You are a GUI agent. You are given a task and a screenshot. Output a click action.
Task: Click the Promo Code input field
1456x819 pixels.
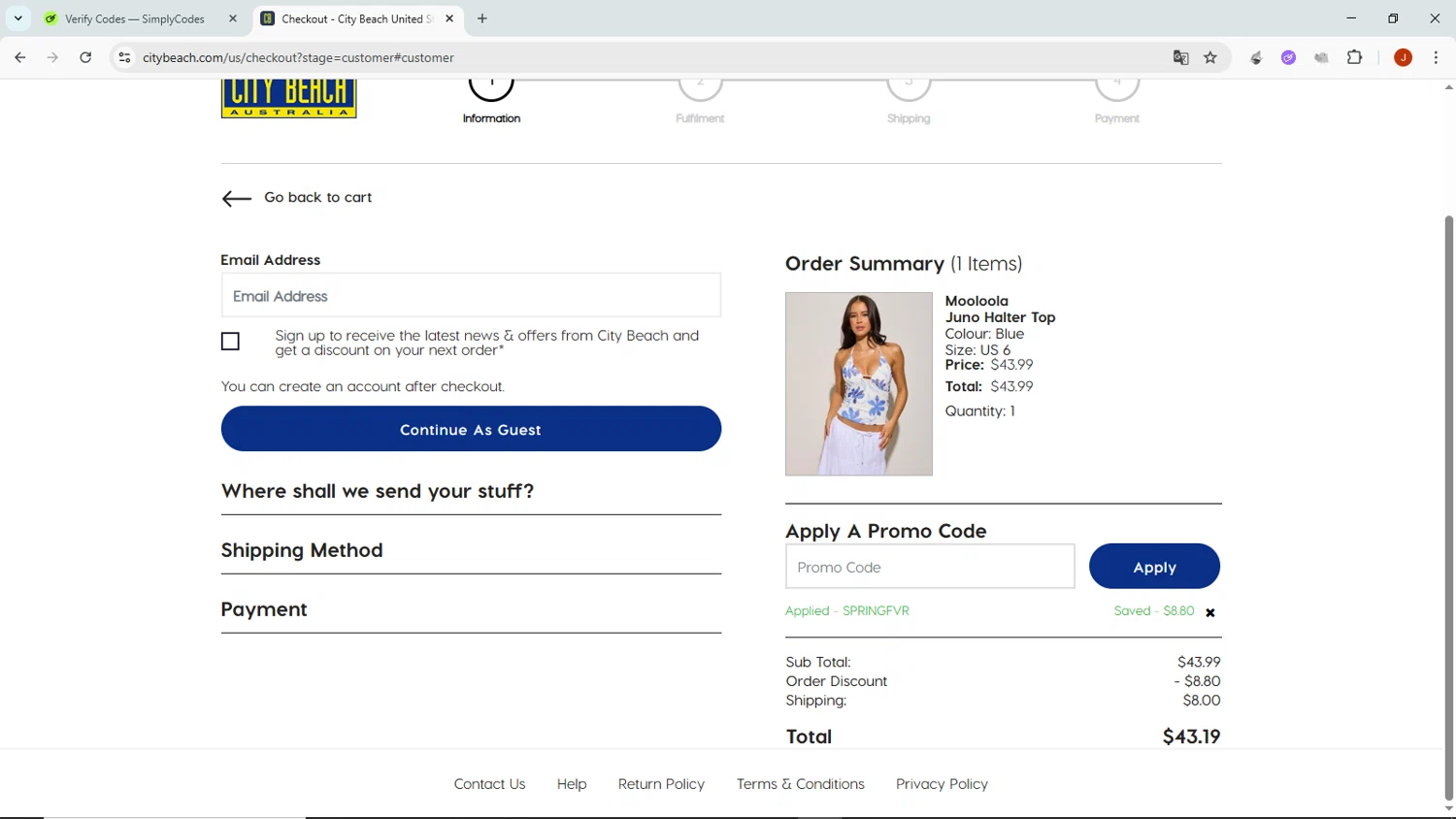930,567
